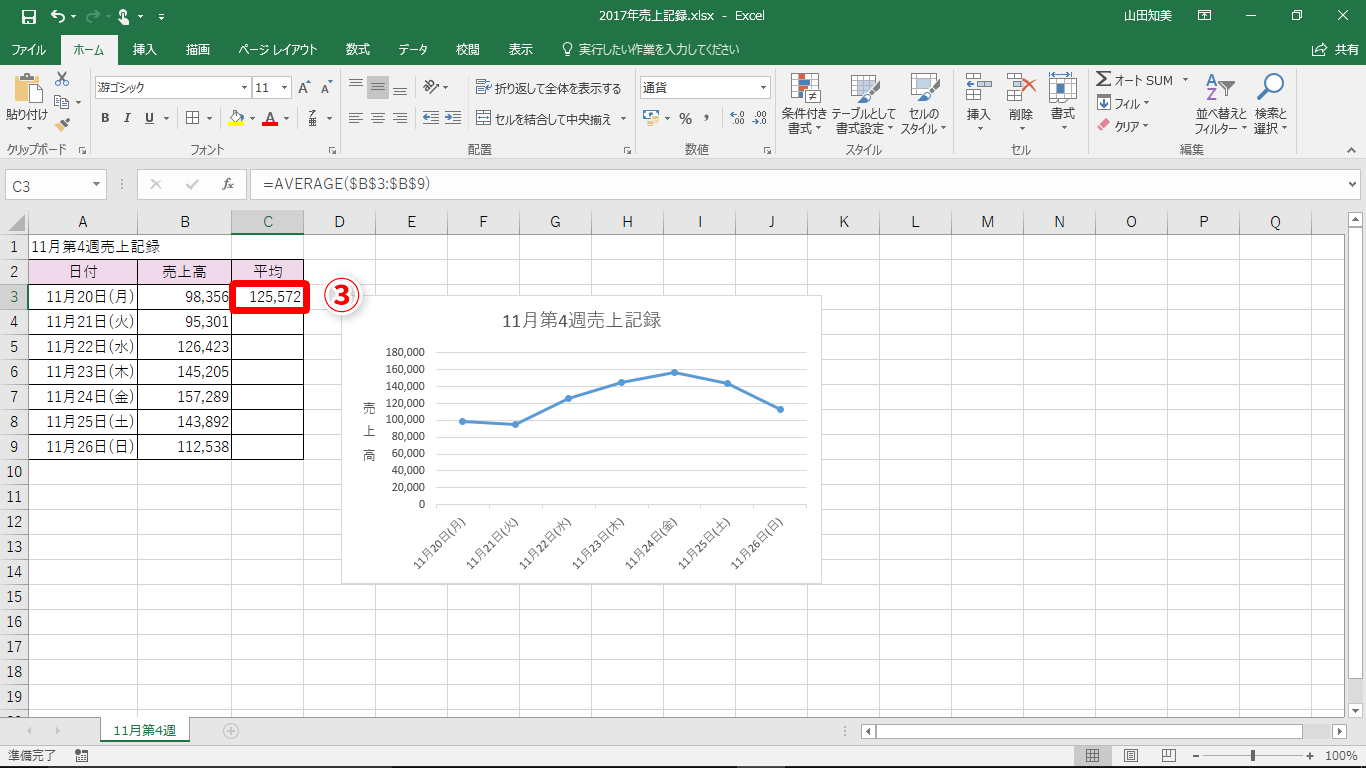Open Sort & Filter (並べ替えとフィルター)
1366x768 pixels.
pos(1221,104)
